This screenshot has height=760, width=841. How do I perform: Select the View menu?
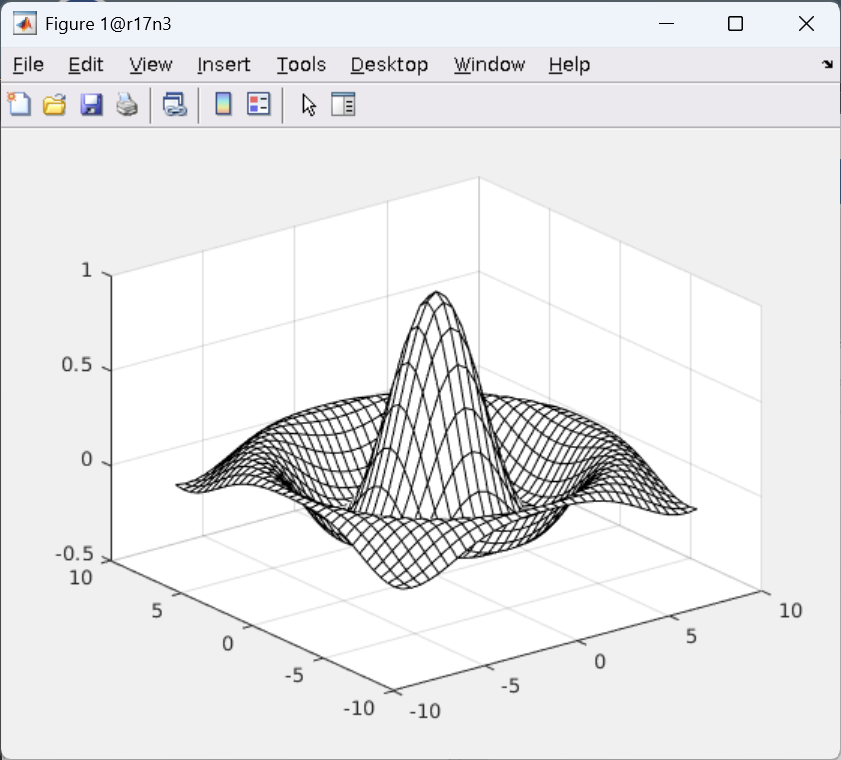click(x=150, y=65)
